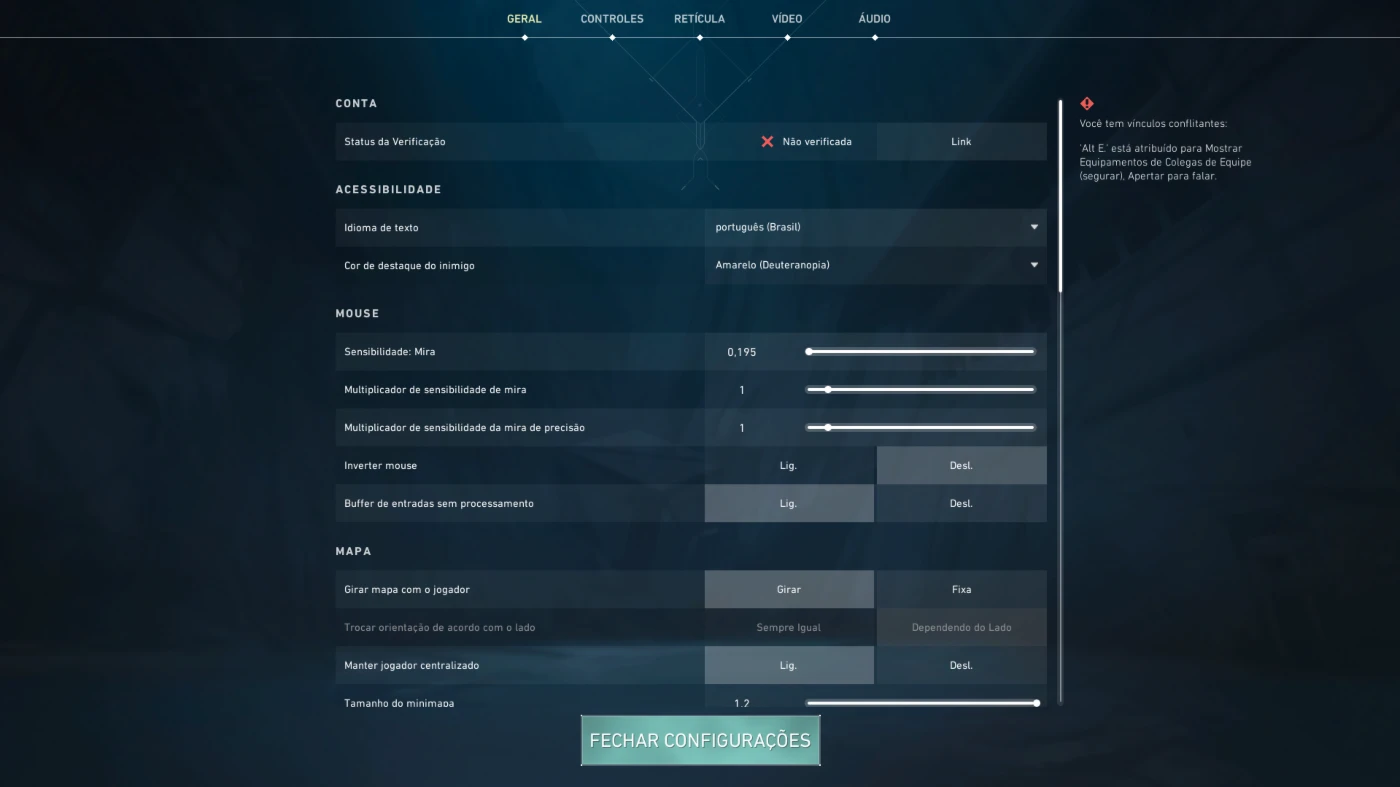The image size is (1400, 787).
Task: Open the Idioma de texto dropdown
Action: 875,228
